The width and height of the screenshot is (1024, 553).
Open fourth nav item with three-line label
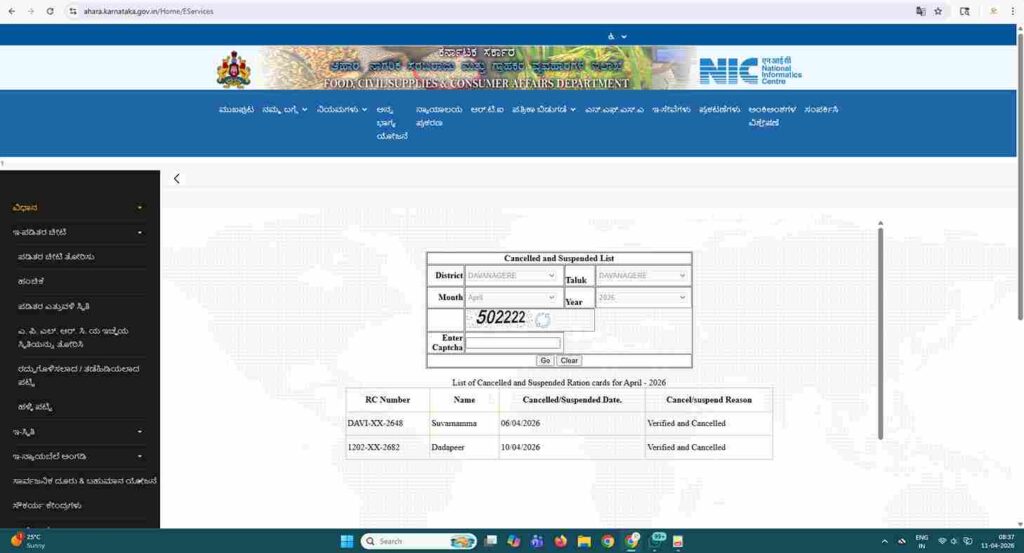[x=392, y=123]
